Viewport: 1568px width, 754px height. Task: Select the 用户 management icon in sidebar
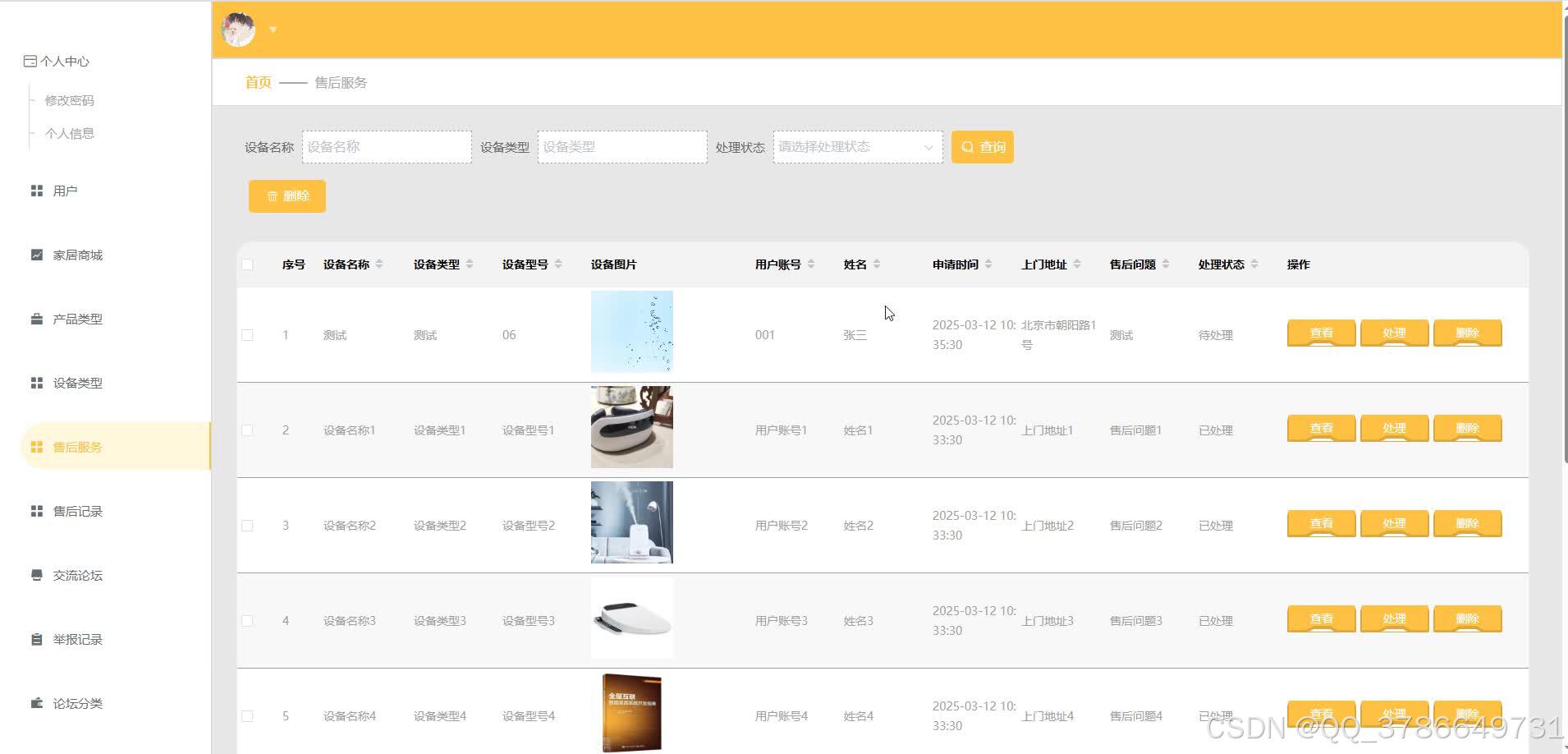point(36,190)
